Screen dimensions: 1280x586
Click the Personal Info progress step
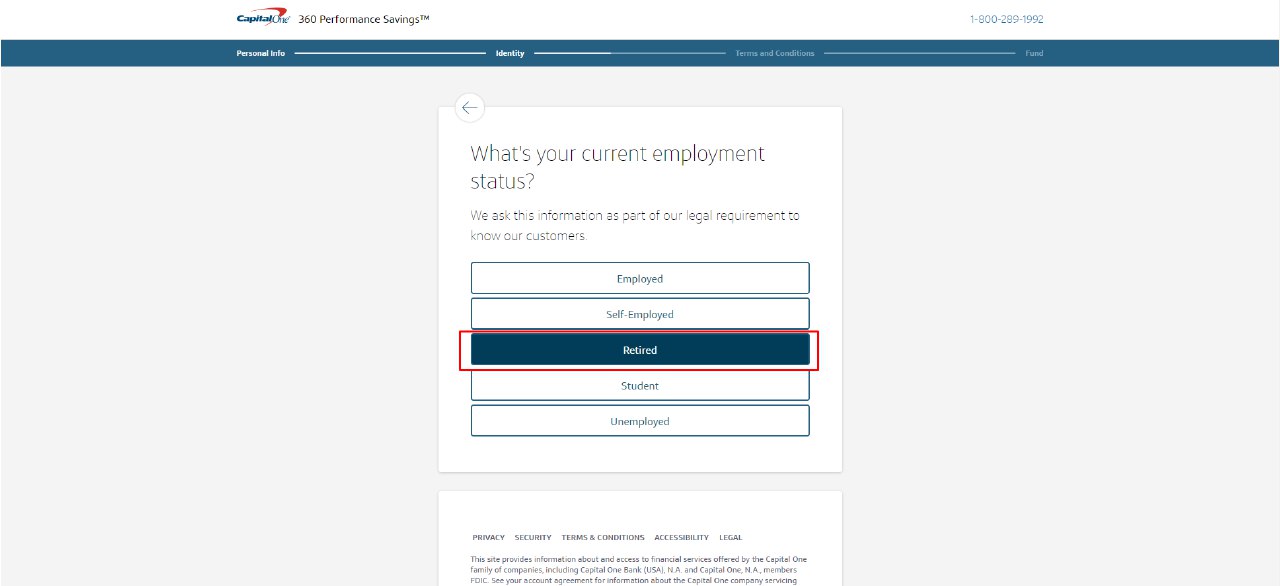click(x=260, y=53)
